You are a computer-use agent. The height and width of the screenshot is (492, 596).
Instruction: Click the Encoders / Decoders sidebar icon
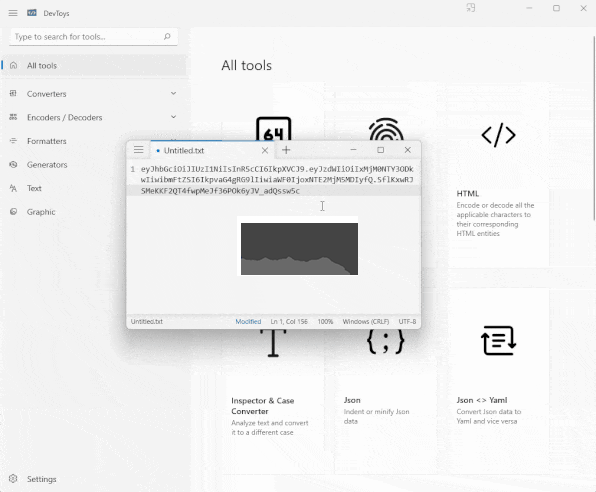pos(13,117)
